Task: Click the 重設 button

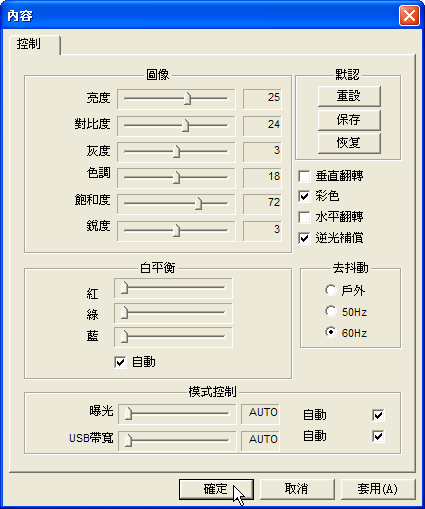Action: (349, 96)
